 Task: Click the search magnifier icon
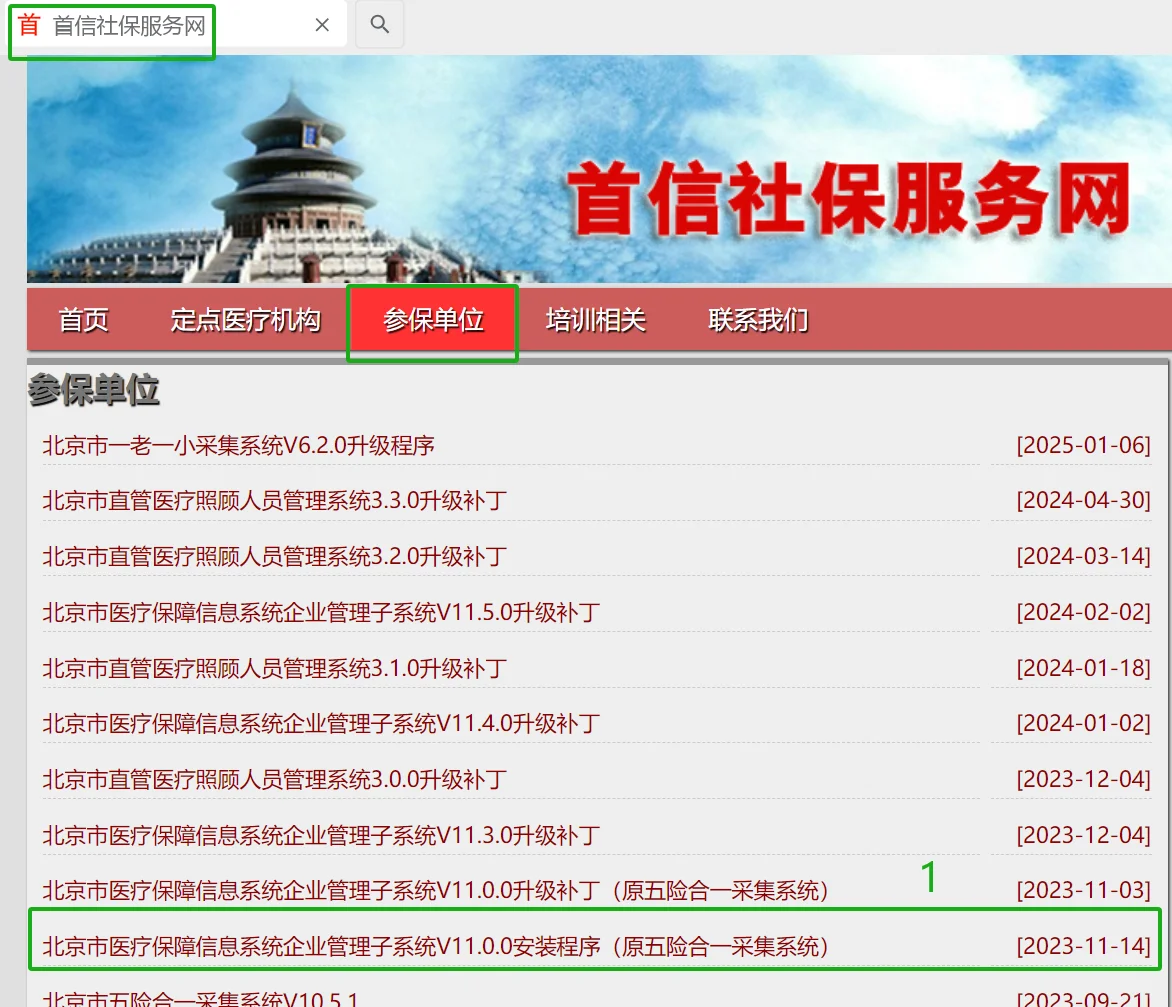(x=379, y=24)
